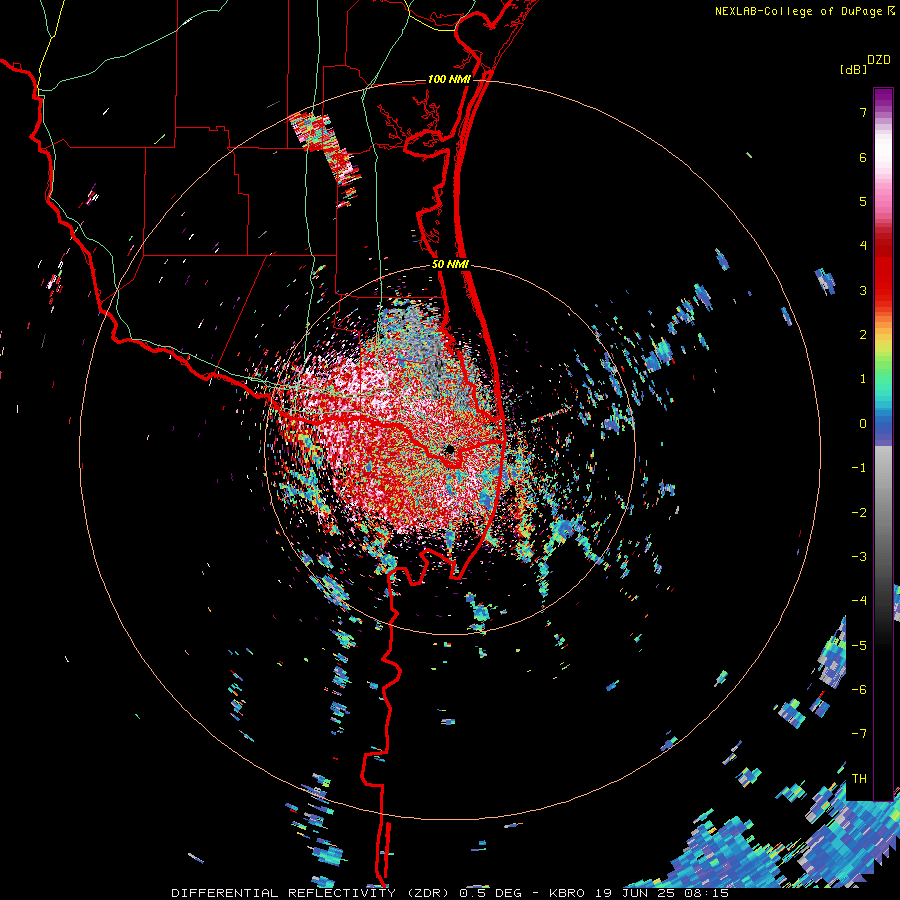This screenshot has width=900, height=900.
Task: Click the -4 value on the color scale
Action: [x=859, y=601]
